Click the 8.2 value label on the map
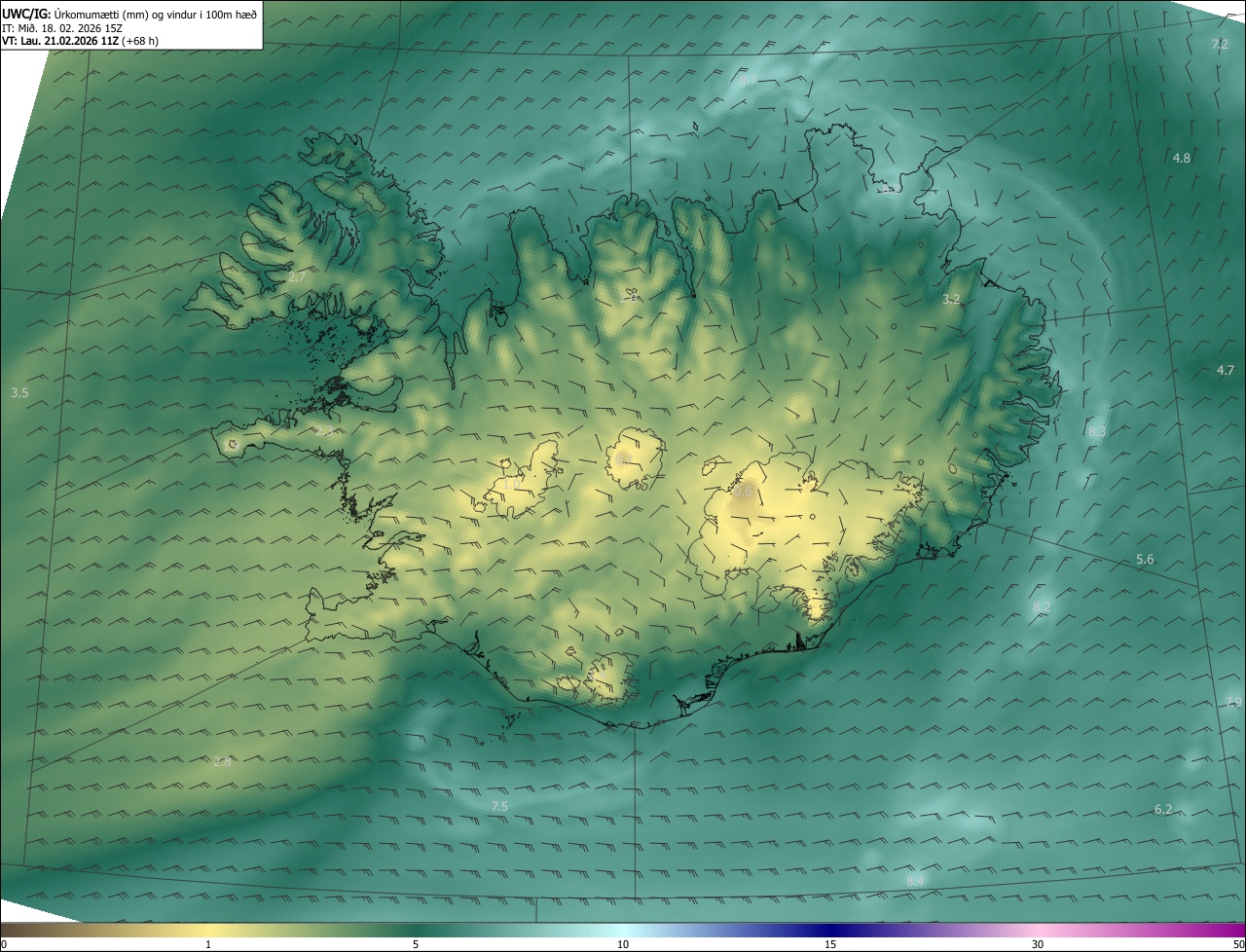The width and height of the screenshot is (1246, 952). pyautogui.click(x=1042, y=607)
